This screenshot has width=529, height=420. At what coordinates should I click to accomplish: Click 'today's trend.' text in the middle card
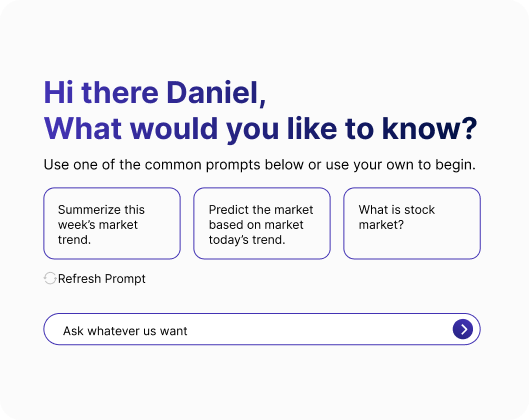[247, 240]
